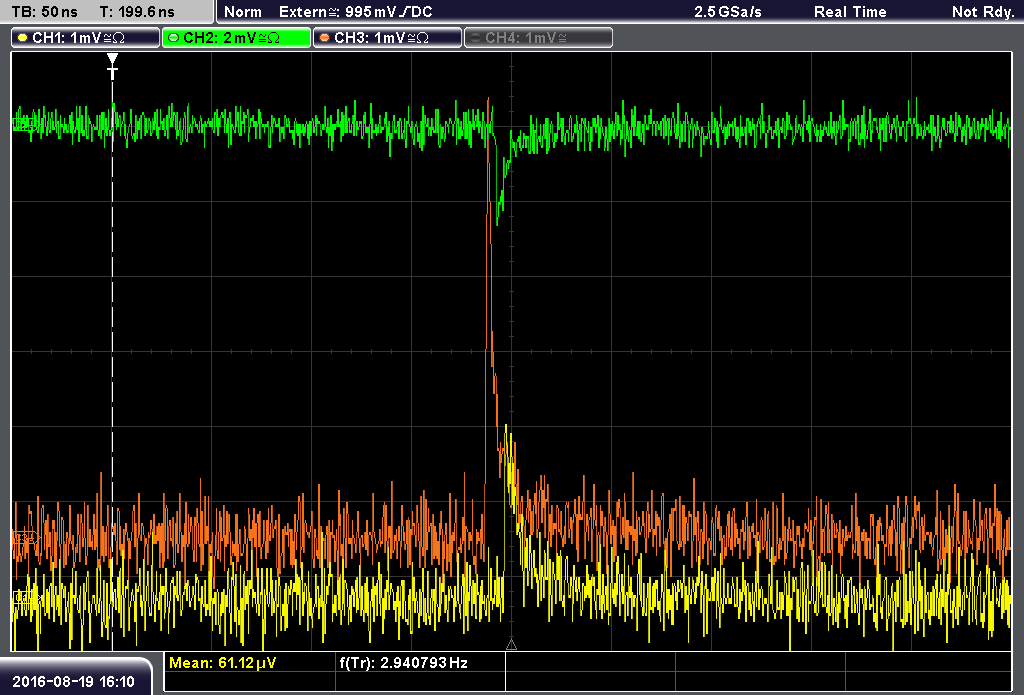Click the white trigger time marker at top

(x=112, y=66)
